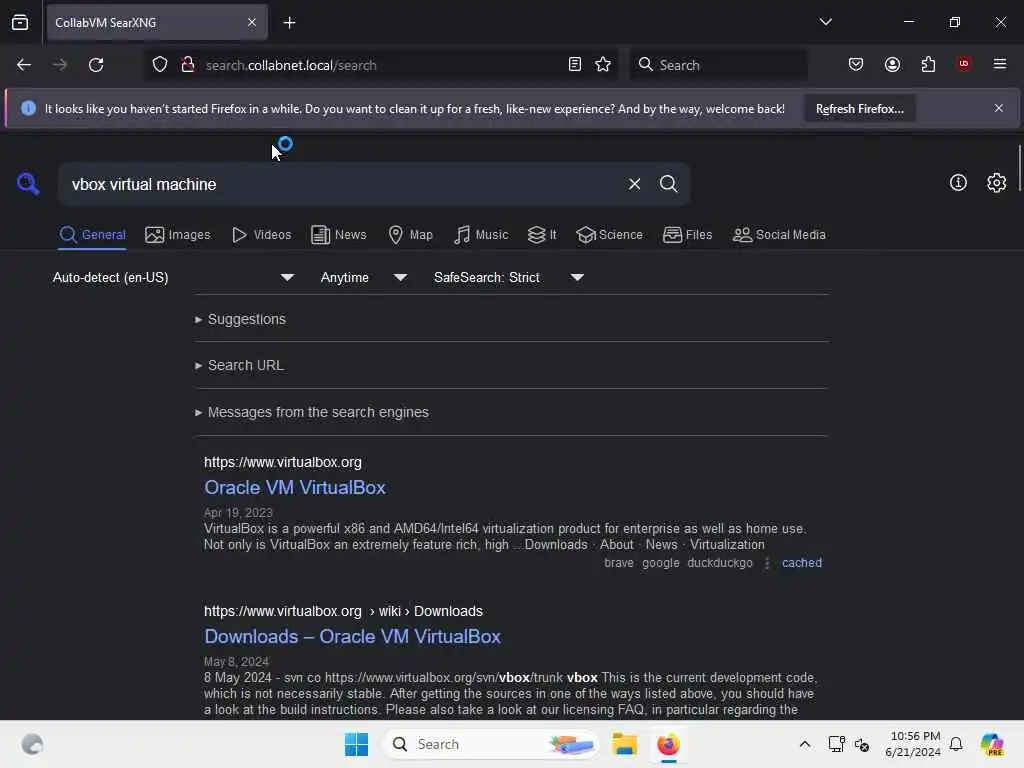This screenshot has width=1024, height=768.
Task: Reload the current page
Action: [x=96, y=65]
